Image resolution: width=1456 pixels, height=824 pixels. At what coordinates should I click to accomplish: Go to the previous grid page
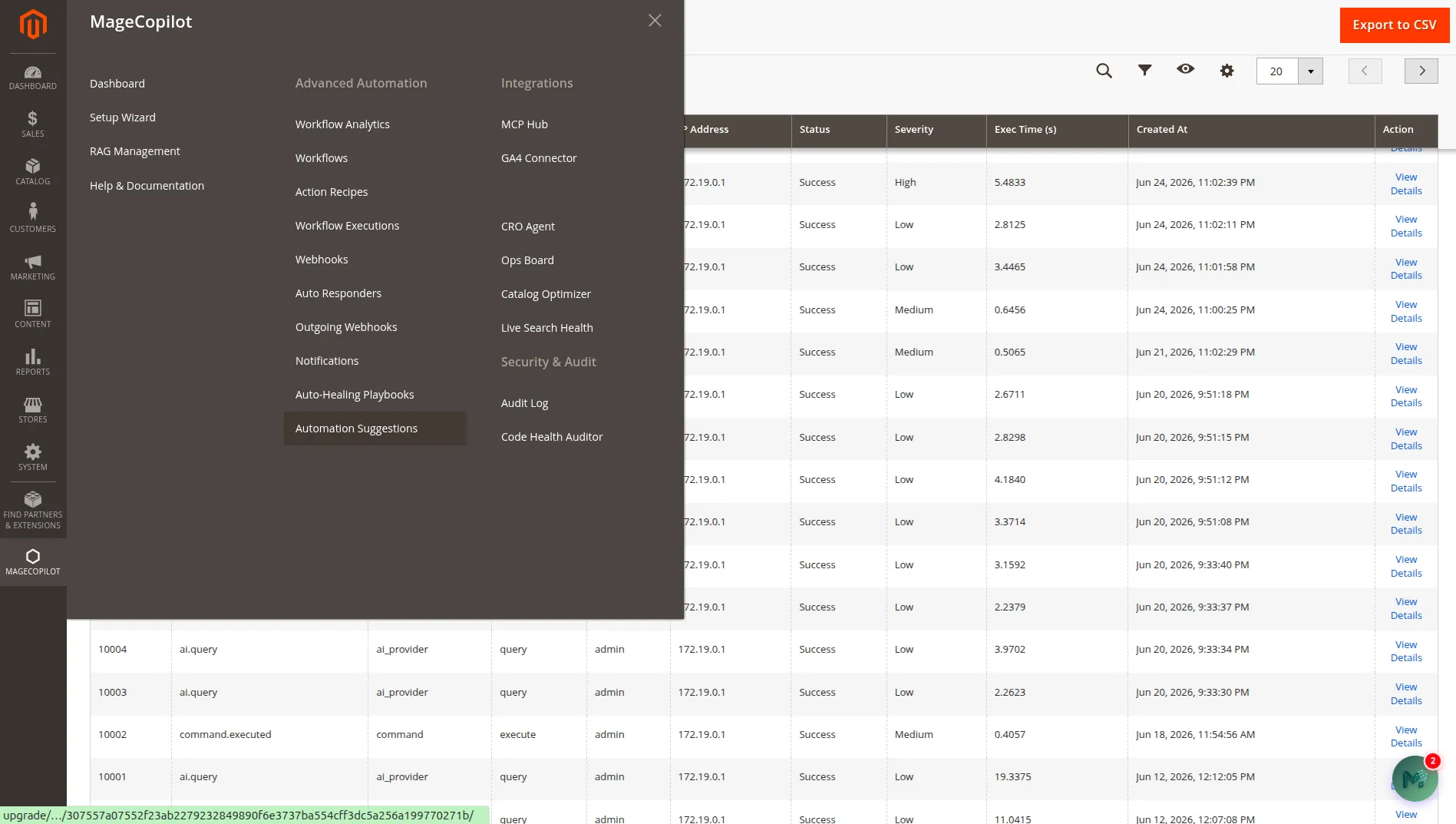[1365, 71]
